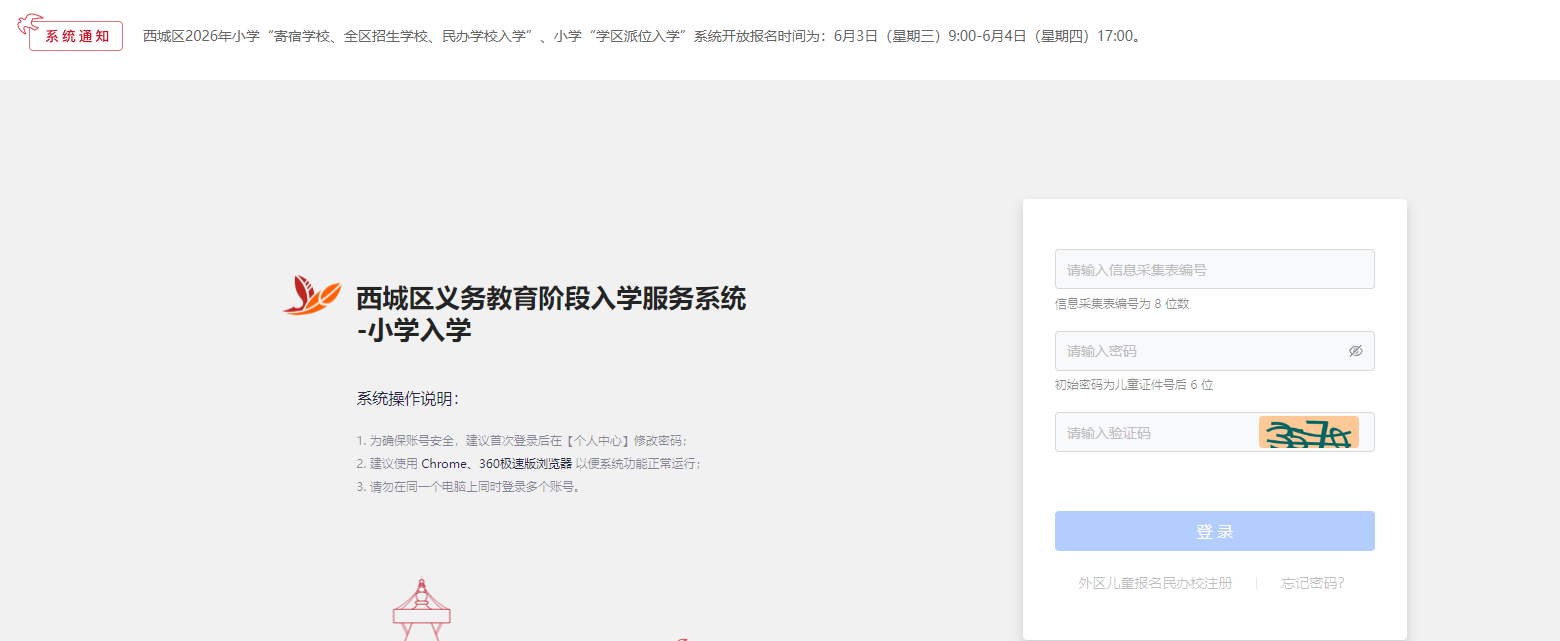The image size is (1560, 641).
Task: Click the red leaf logo icon
Action: (312, 295)
